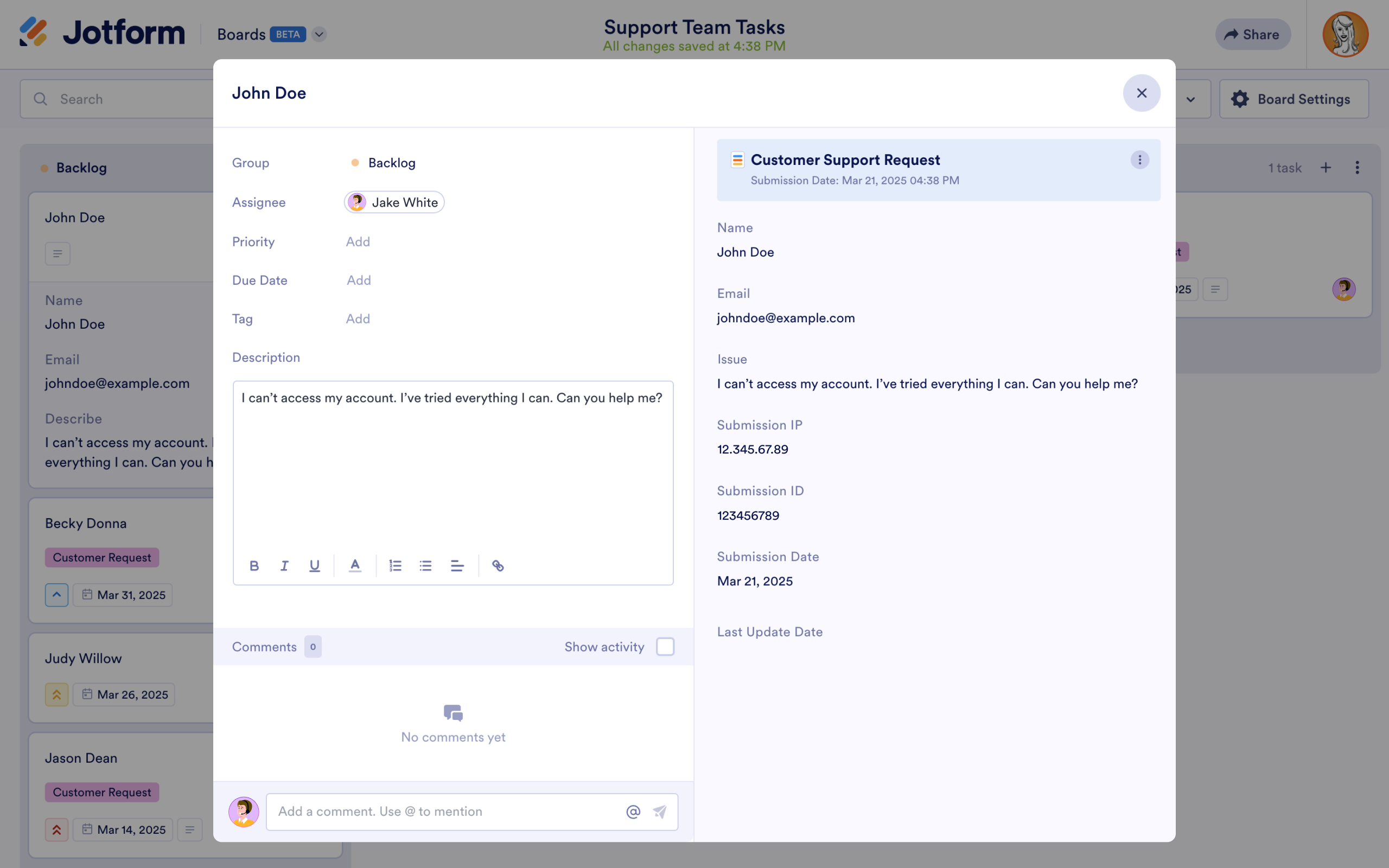The image size is (1389, 868).
Task: Click the Backlog column header
Action: (81, 168)
